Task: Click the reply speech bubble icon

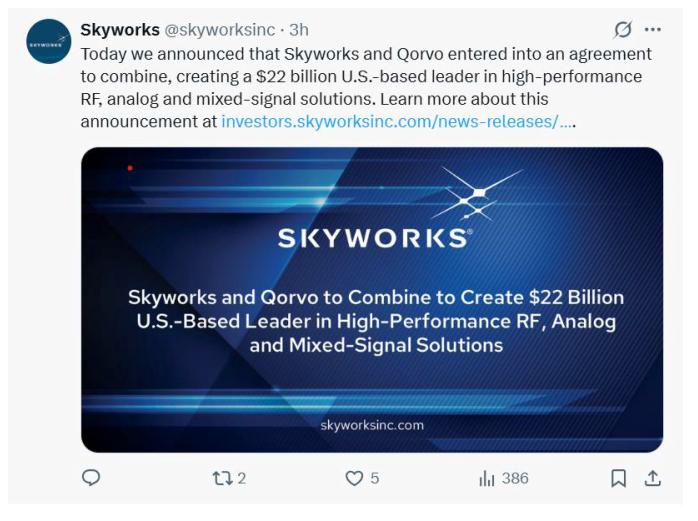Action: point(91,478)
